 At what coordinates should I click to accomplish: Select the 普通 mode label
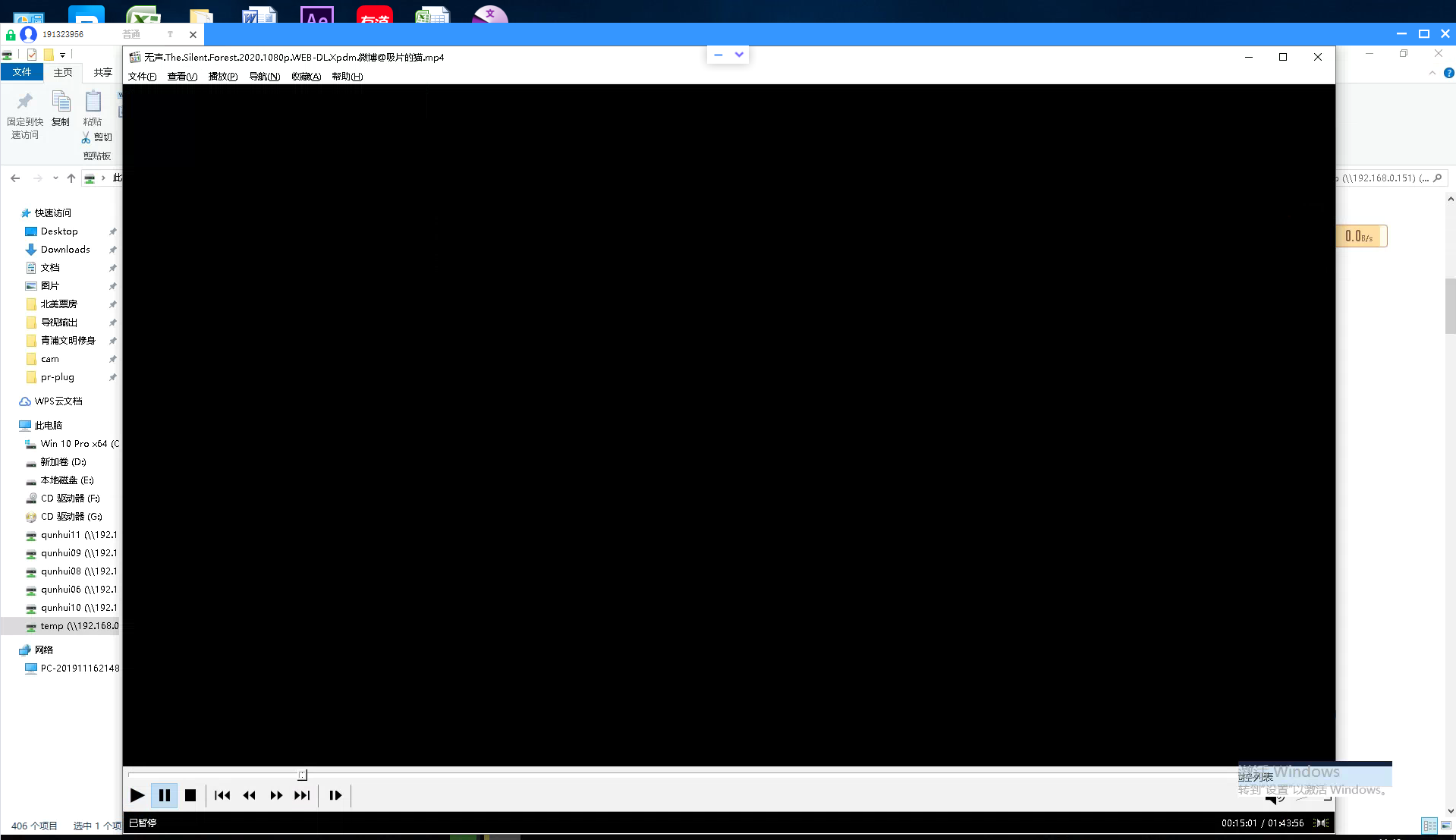[131, 34]
